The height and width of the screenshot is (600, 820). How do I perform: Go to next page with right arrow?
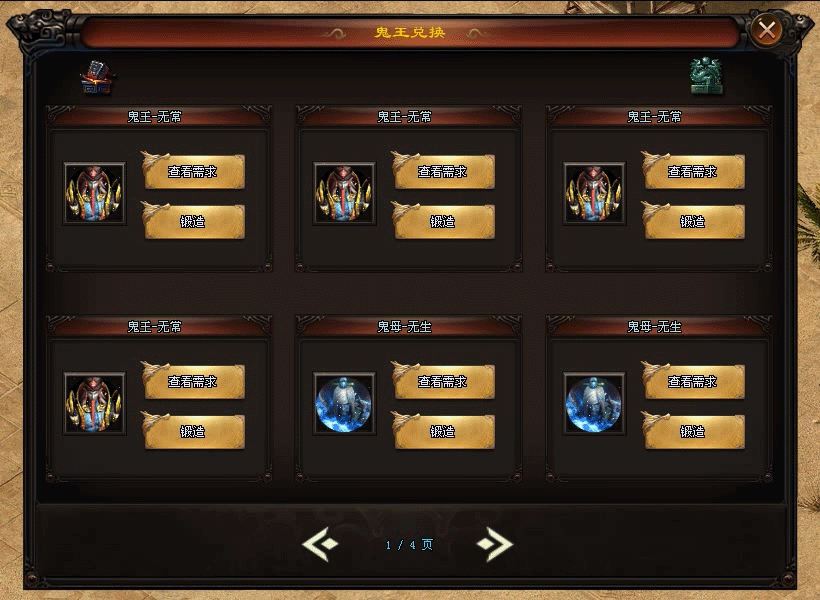click(x=495, y=545)
